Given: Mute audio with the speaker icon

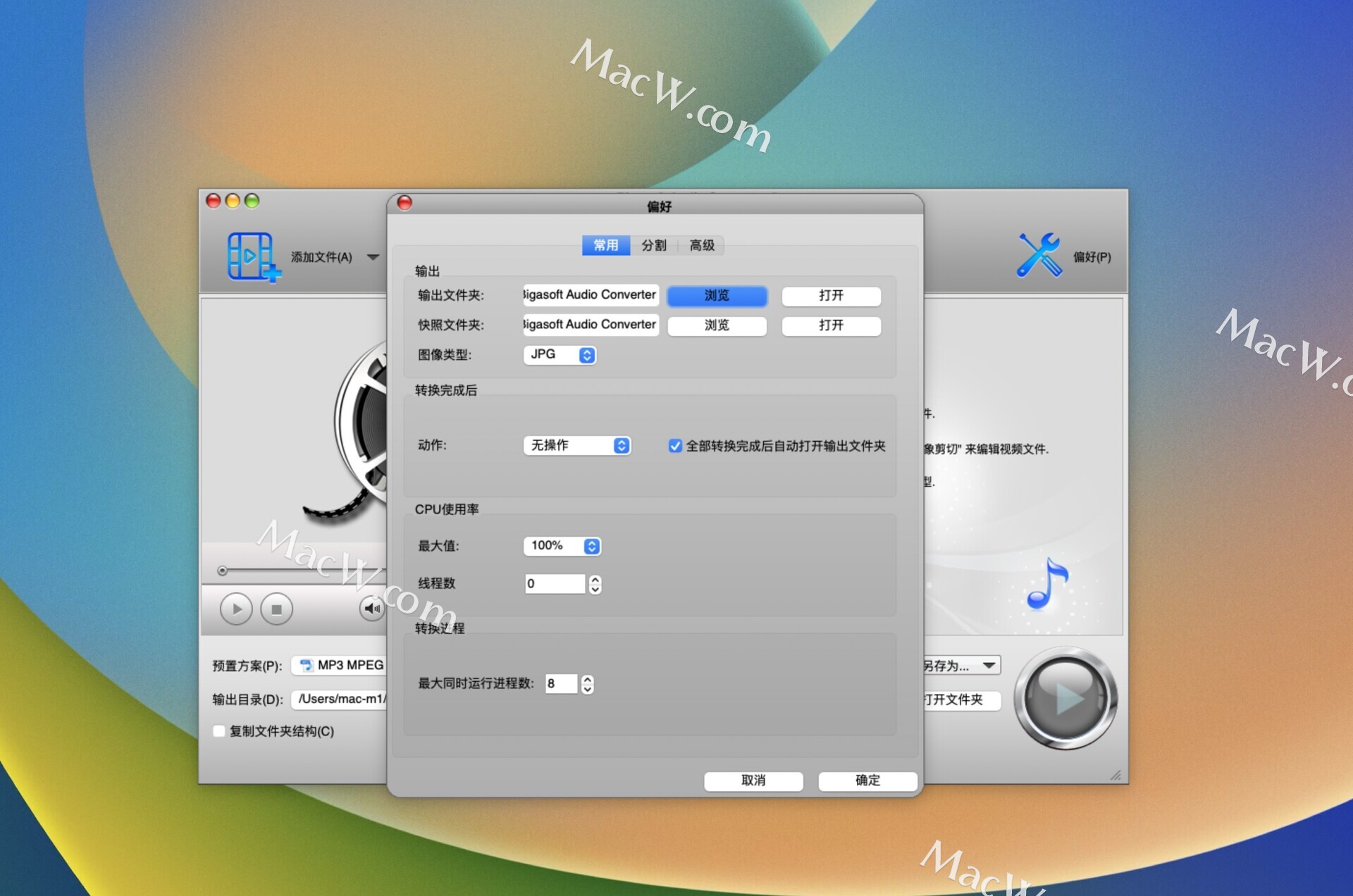Looking at the screenshot, I should click(372, 608).
